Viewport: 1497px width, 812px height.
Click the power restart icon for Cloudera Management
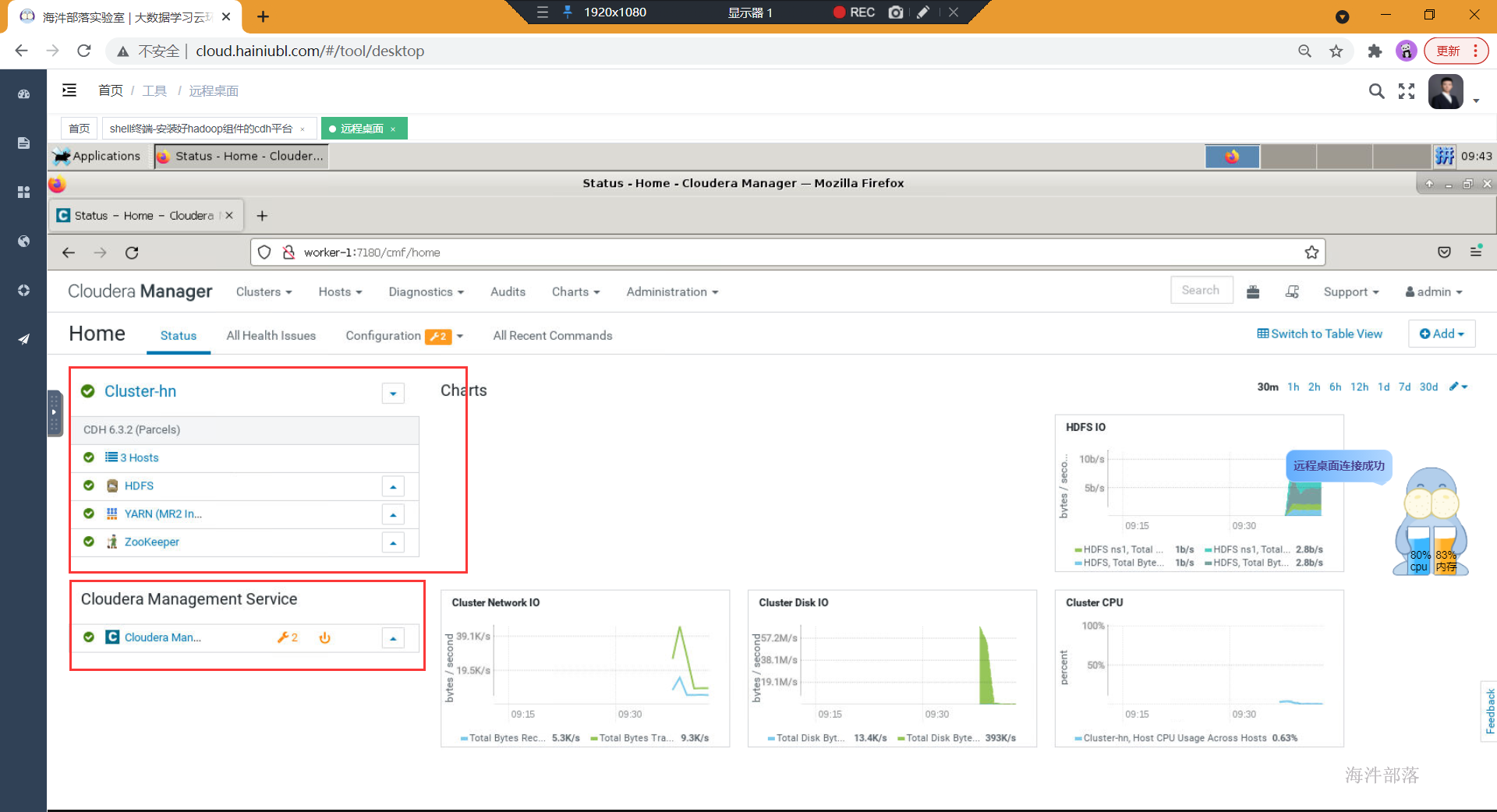coord(325,638)
